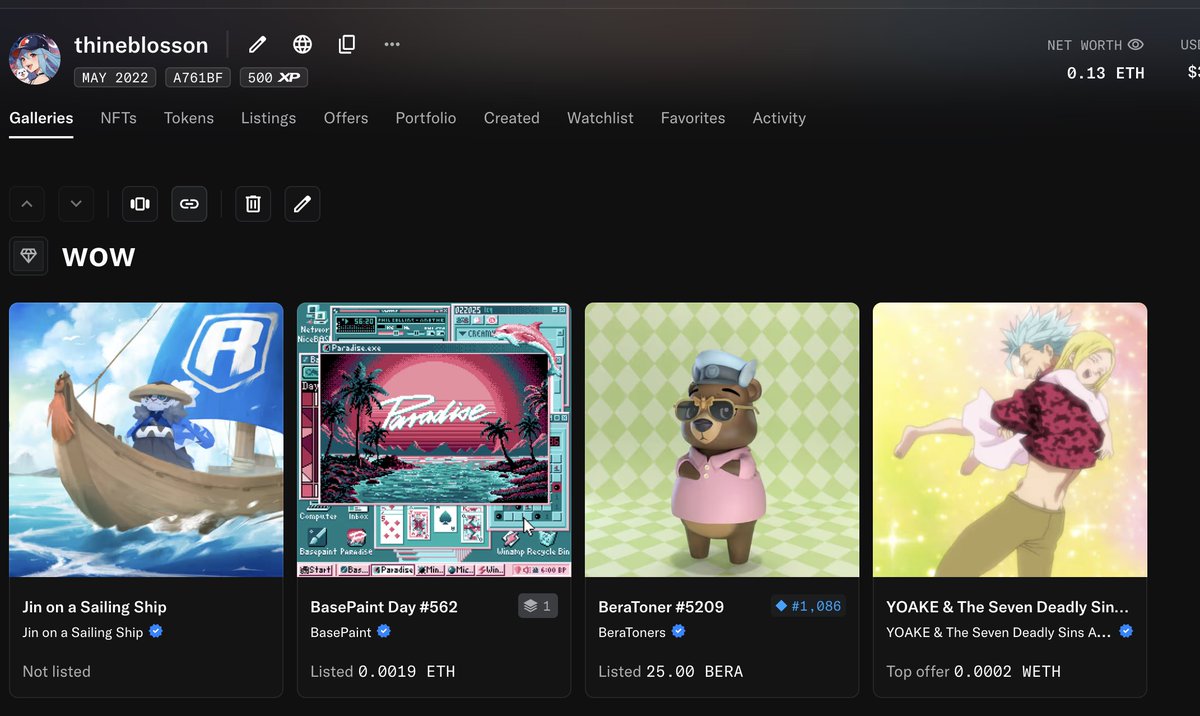Click the BeraToner #5209 title

point(661,607)
